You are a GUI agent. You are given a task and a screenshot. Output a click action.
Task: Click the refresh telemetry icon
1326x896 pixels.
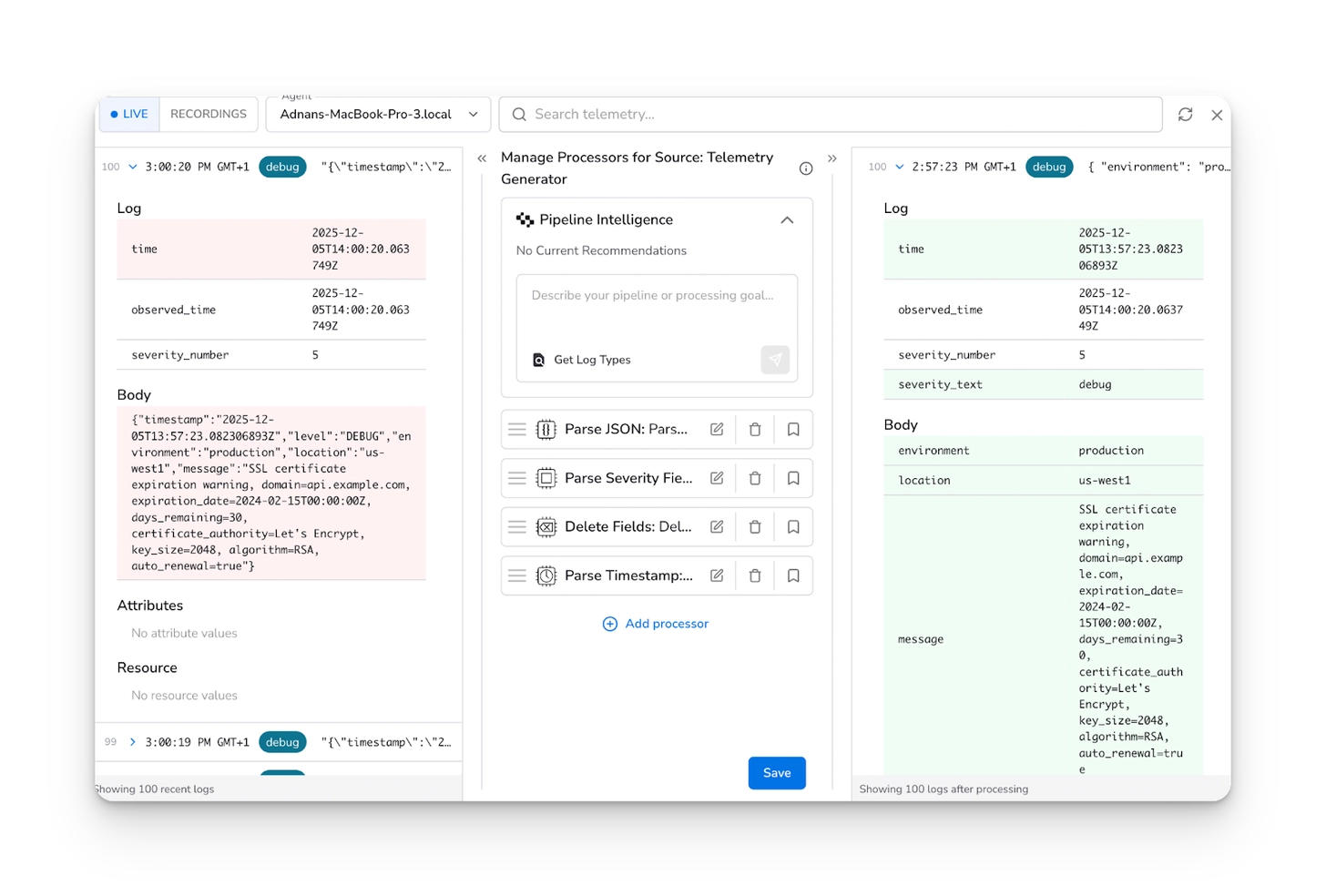(1185, 115)
